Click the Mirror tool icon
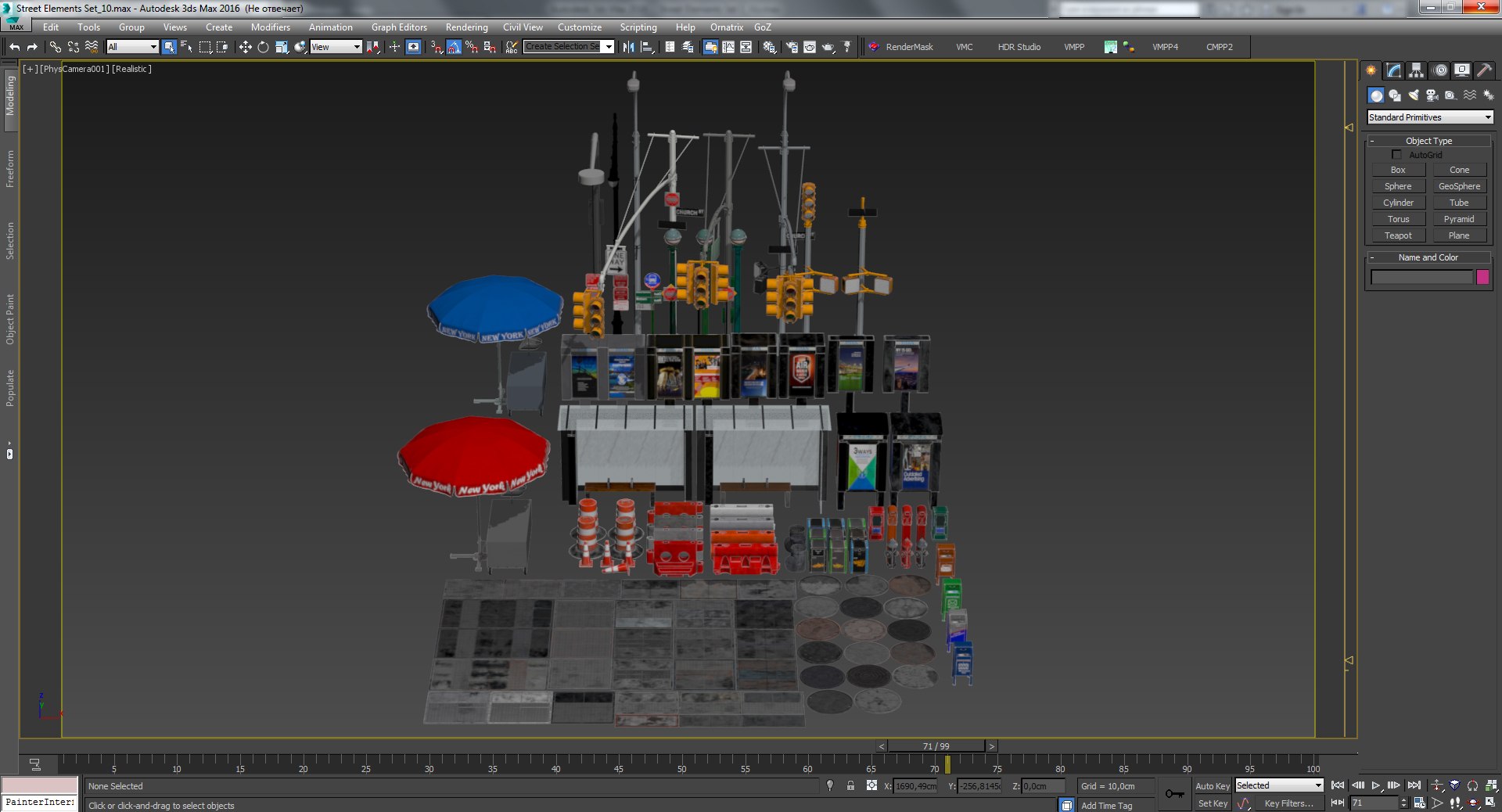Viewport: 1502px width, 812px height. pyautogui.click(x=628, y=47)
